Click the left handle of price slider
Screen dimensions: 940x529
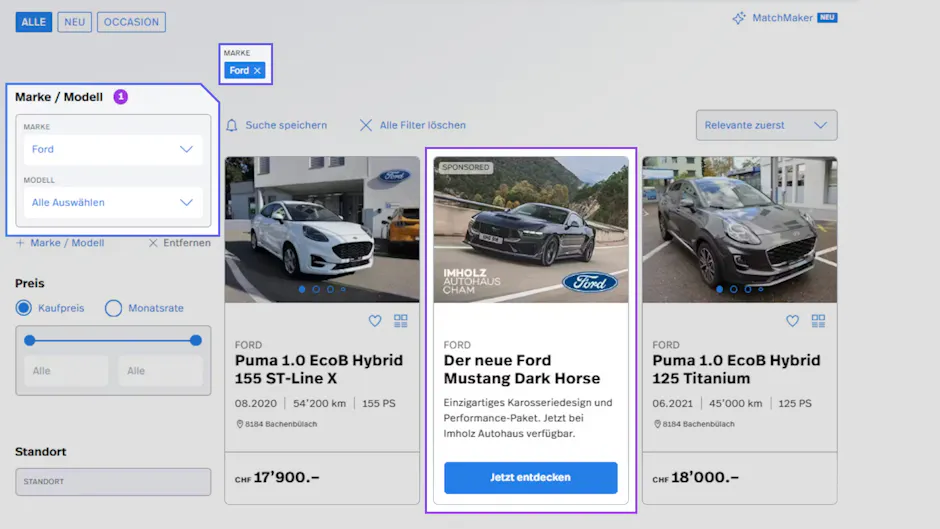click(29, 341)
